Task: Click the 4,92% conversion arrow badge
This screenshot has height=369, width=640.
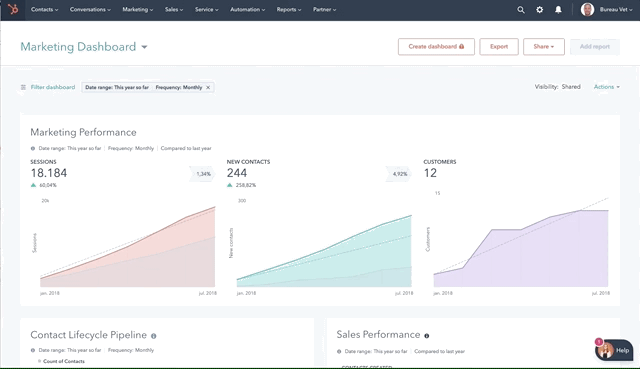Action: (x=399, y=174)
